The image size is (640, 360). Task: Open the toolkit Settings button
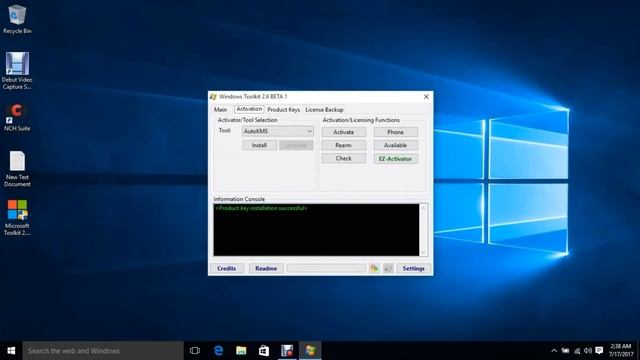pos(413,268)
